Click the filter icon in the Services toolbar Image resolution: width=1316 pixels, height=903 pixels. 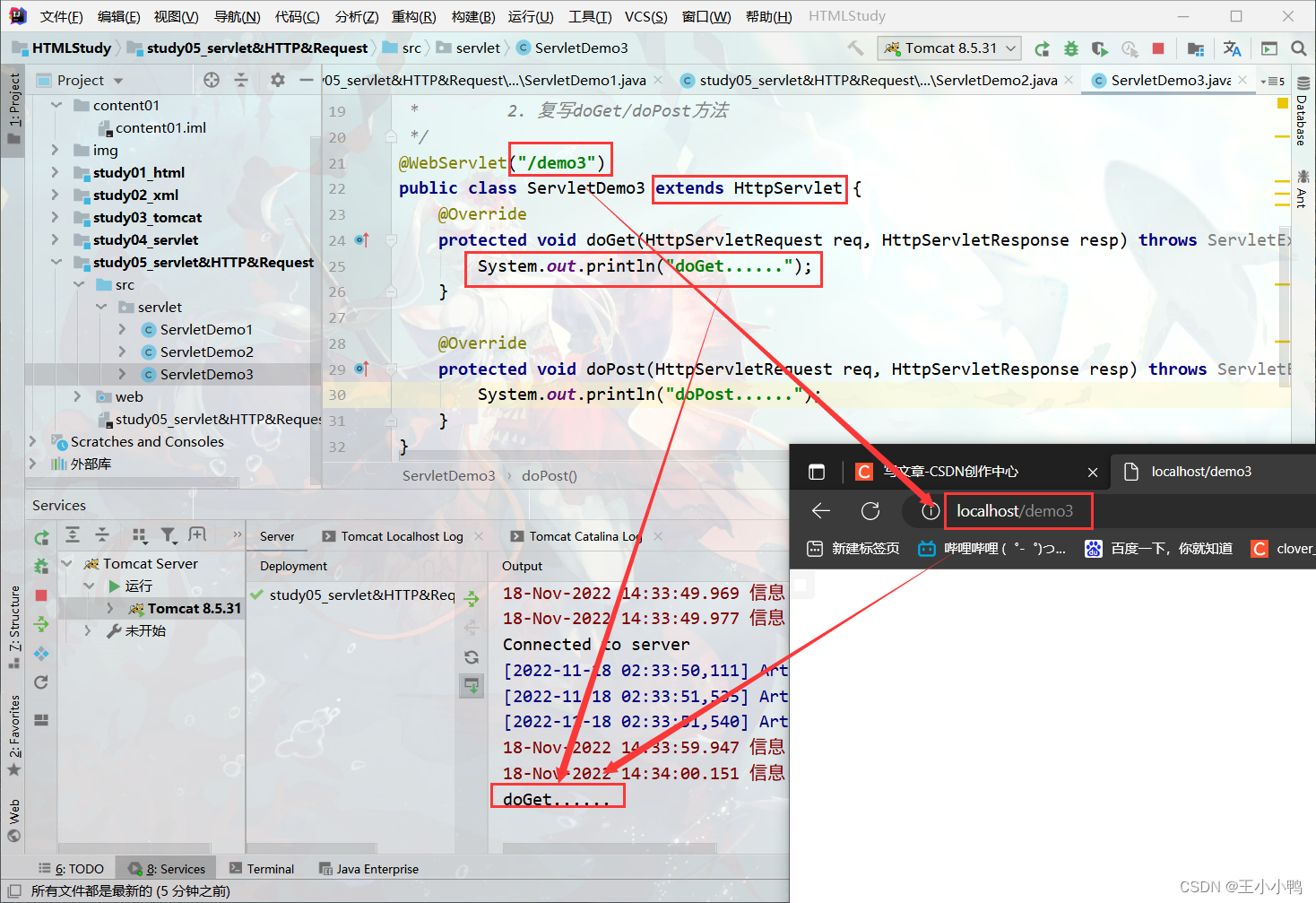click(169, 535)
